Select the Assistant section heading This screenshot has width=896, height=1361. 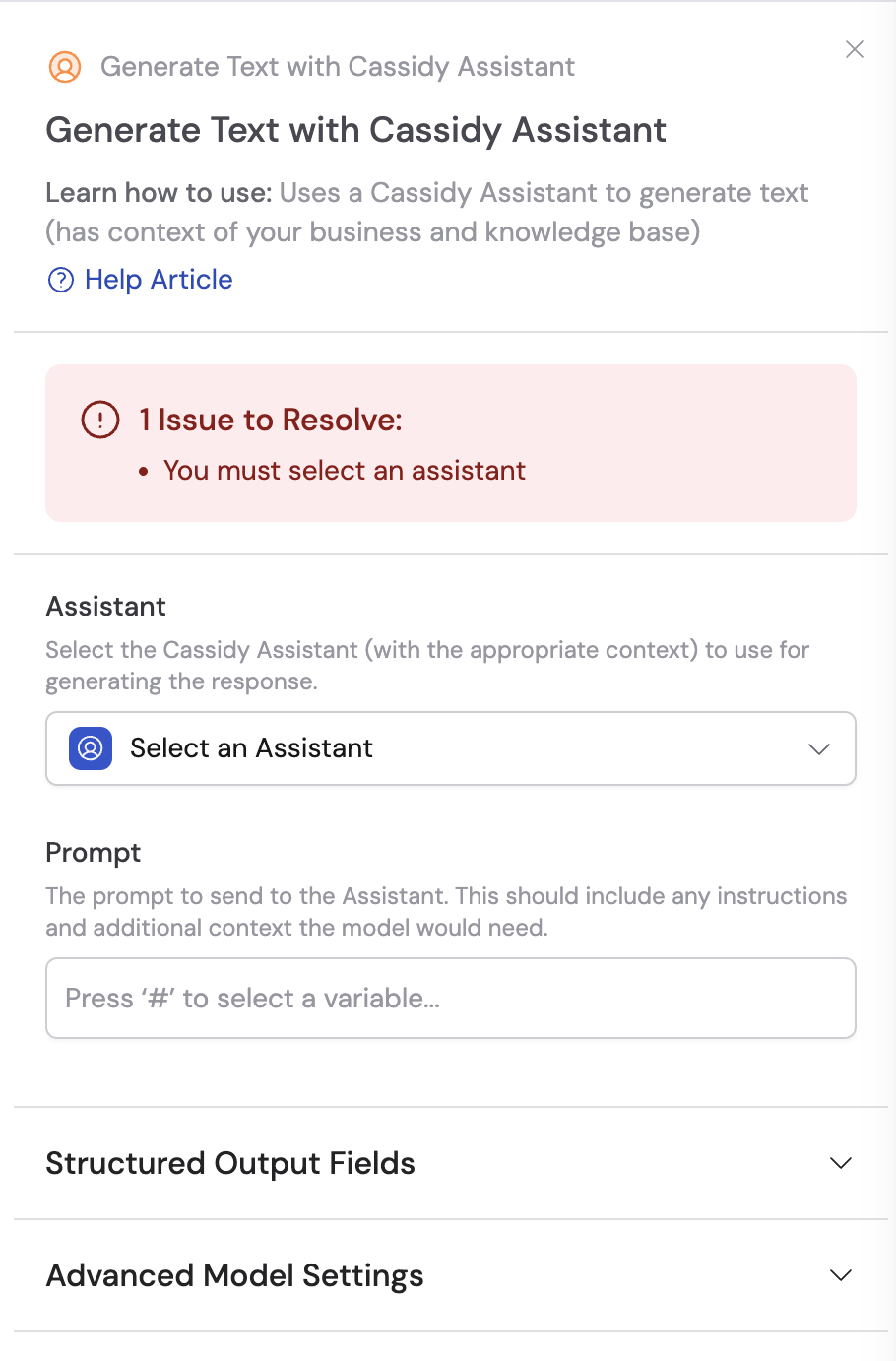[x=105, y=606]
